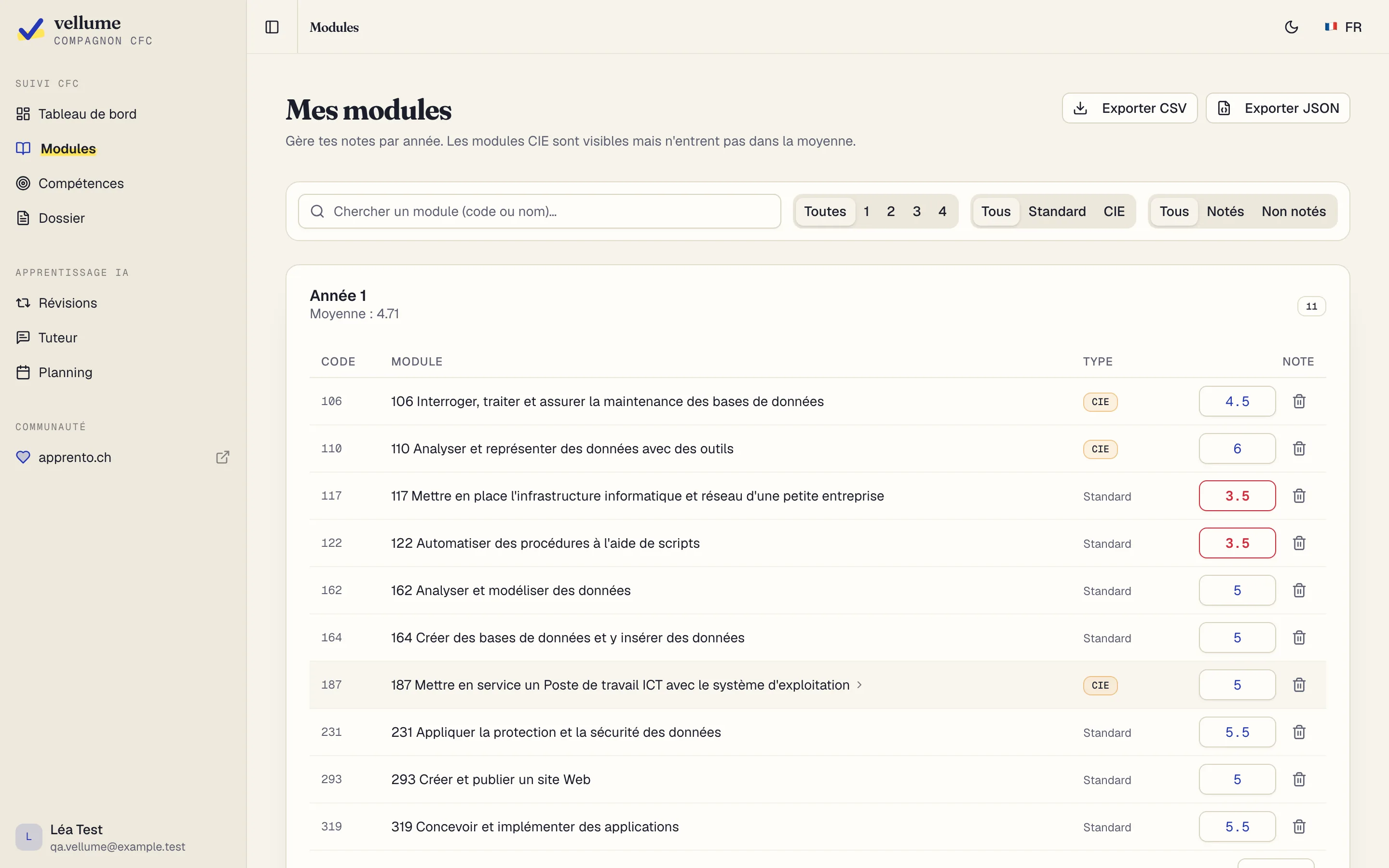The image size is (1389, 868).
Task: Delete module 106 with trash icon
Action: 1299,401
